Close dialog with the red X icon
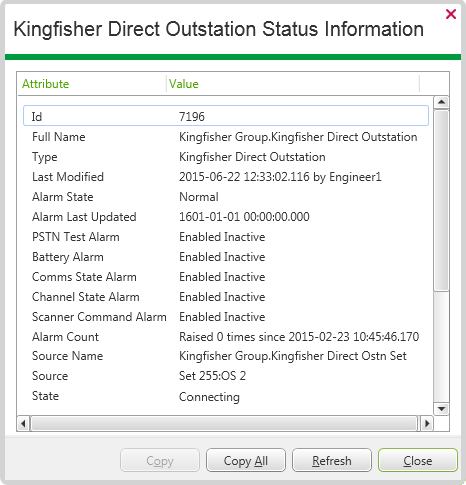This screenshot has height=485, width=466. tap(451, 14)
